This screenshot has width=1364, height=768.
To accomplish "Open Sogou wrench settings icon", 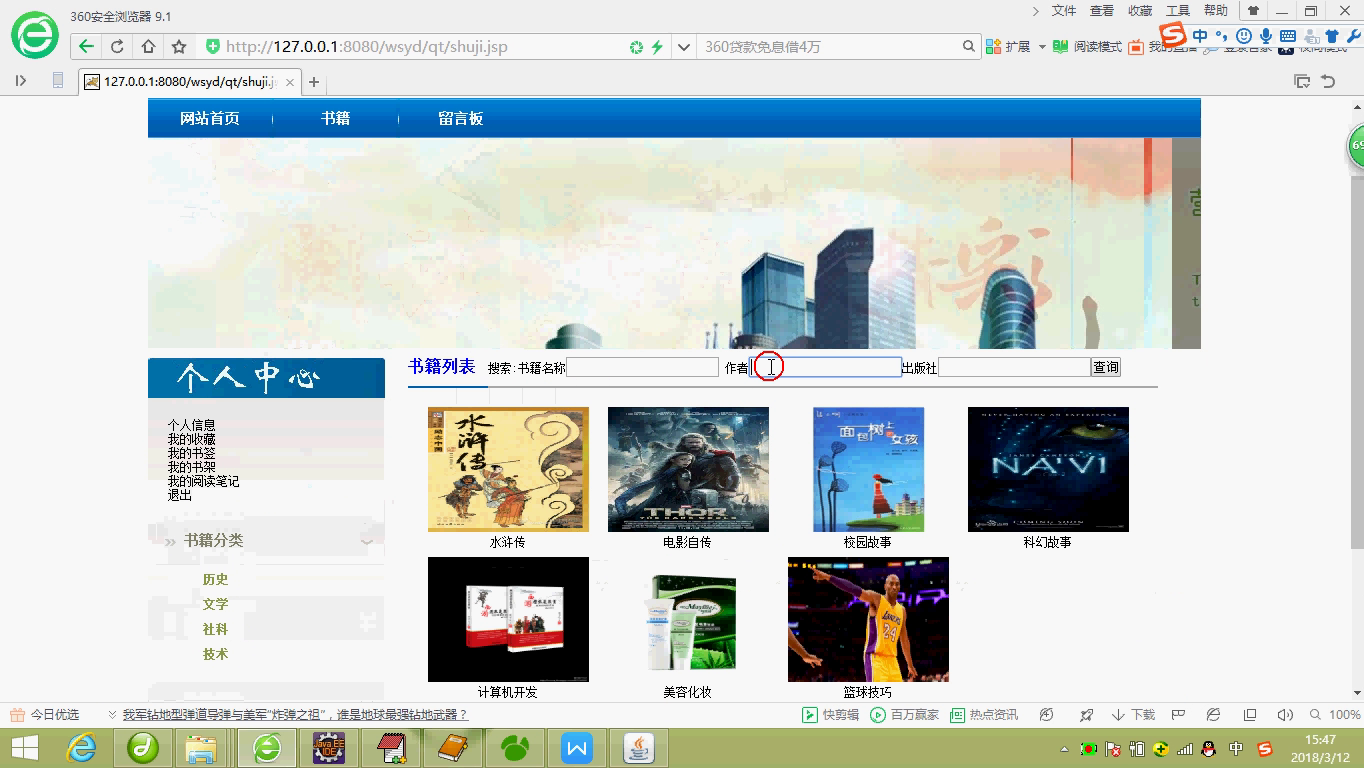I will [x=1354, y=36].
